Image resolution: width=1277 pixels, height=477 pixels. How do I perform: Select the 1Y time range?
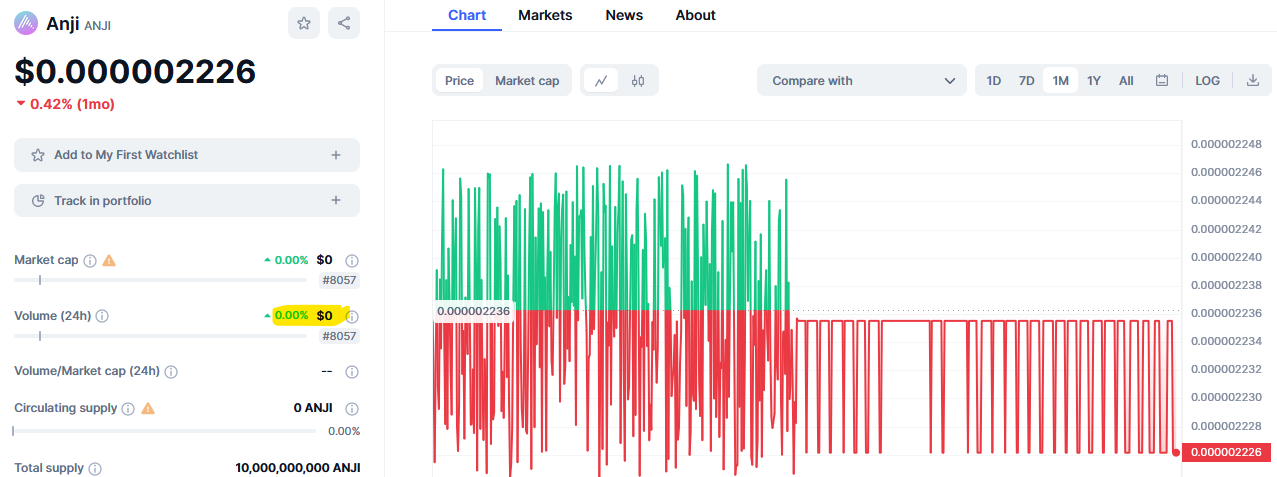click(1094, 81)
